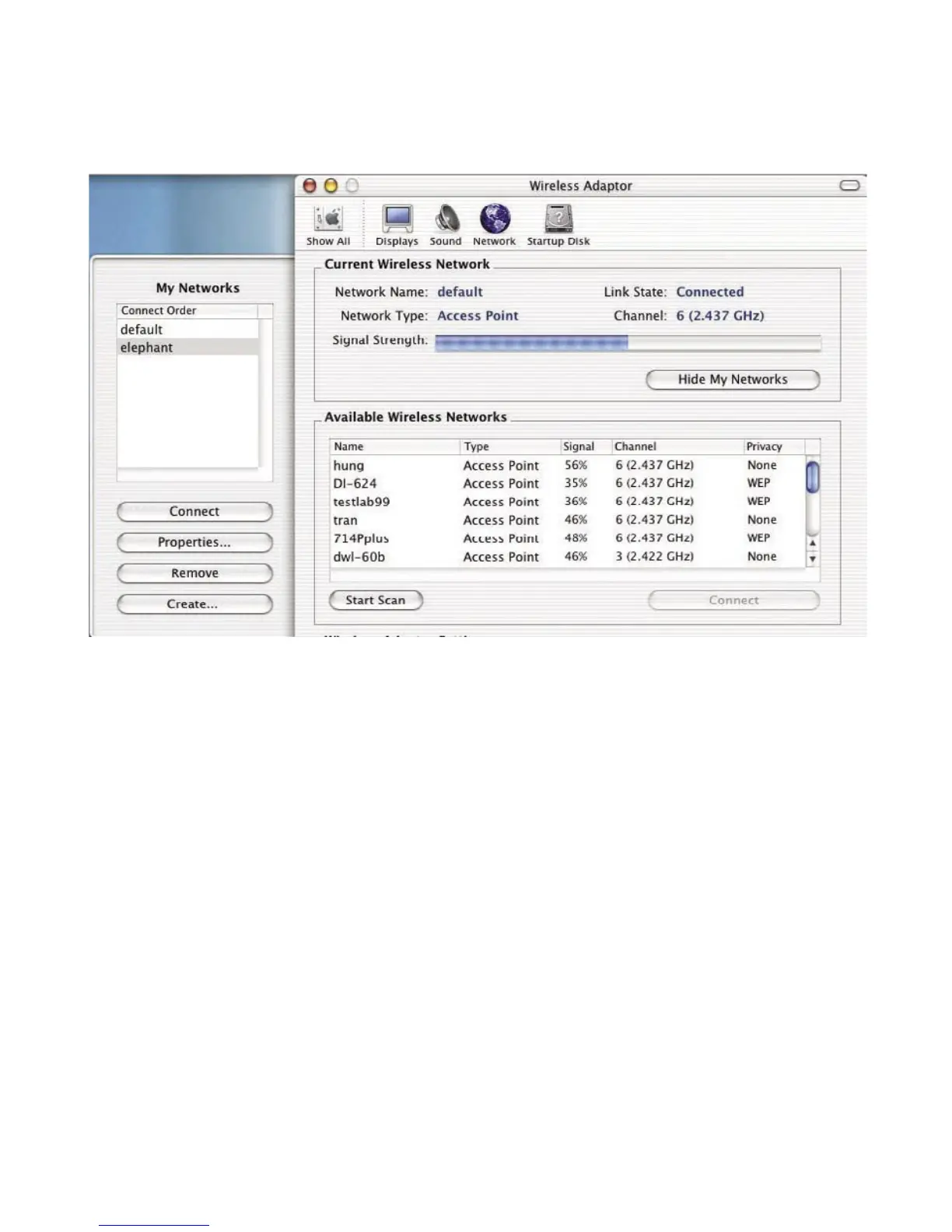Open the Network globe icon

495,226
